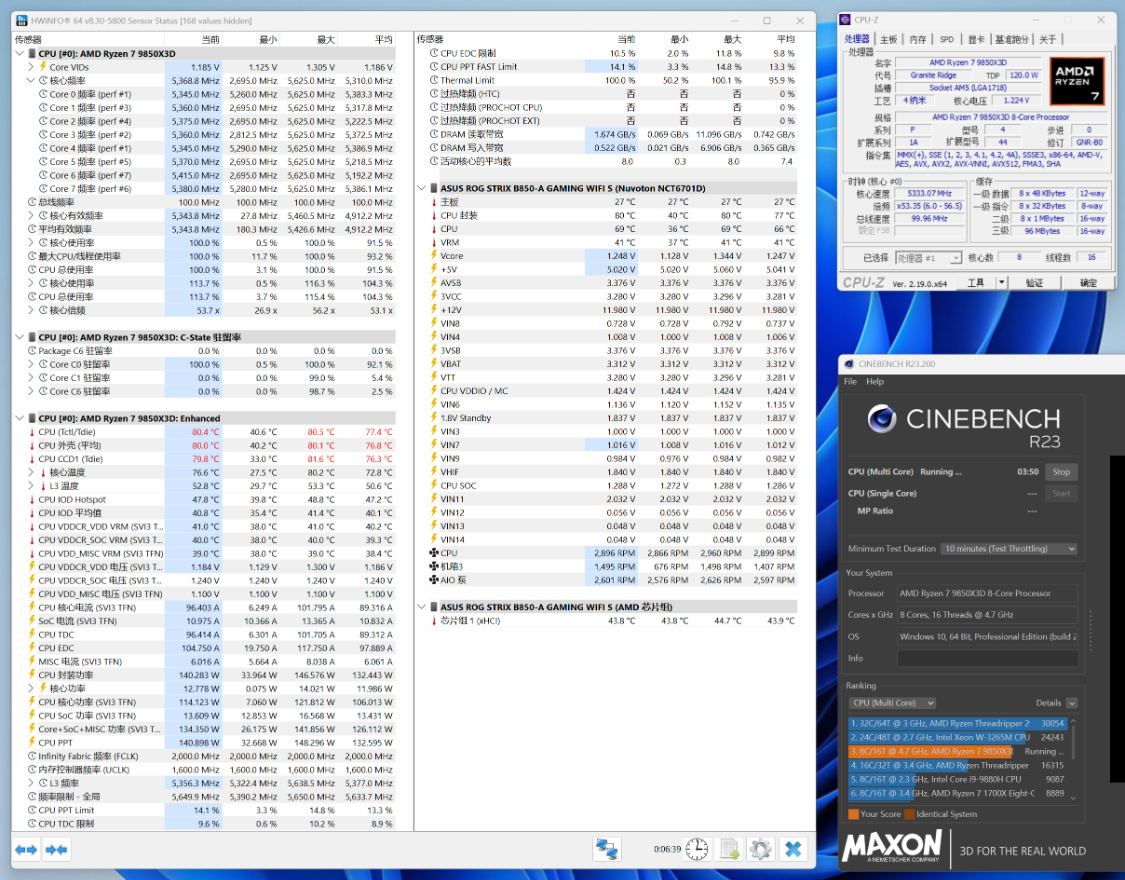The width and height of the screenshot is (1125, 880).
Task: Collapse the AMD 芯片组 sensor group
Action: point(421,607)
